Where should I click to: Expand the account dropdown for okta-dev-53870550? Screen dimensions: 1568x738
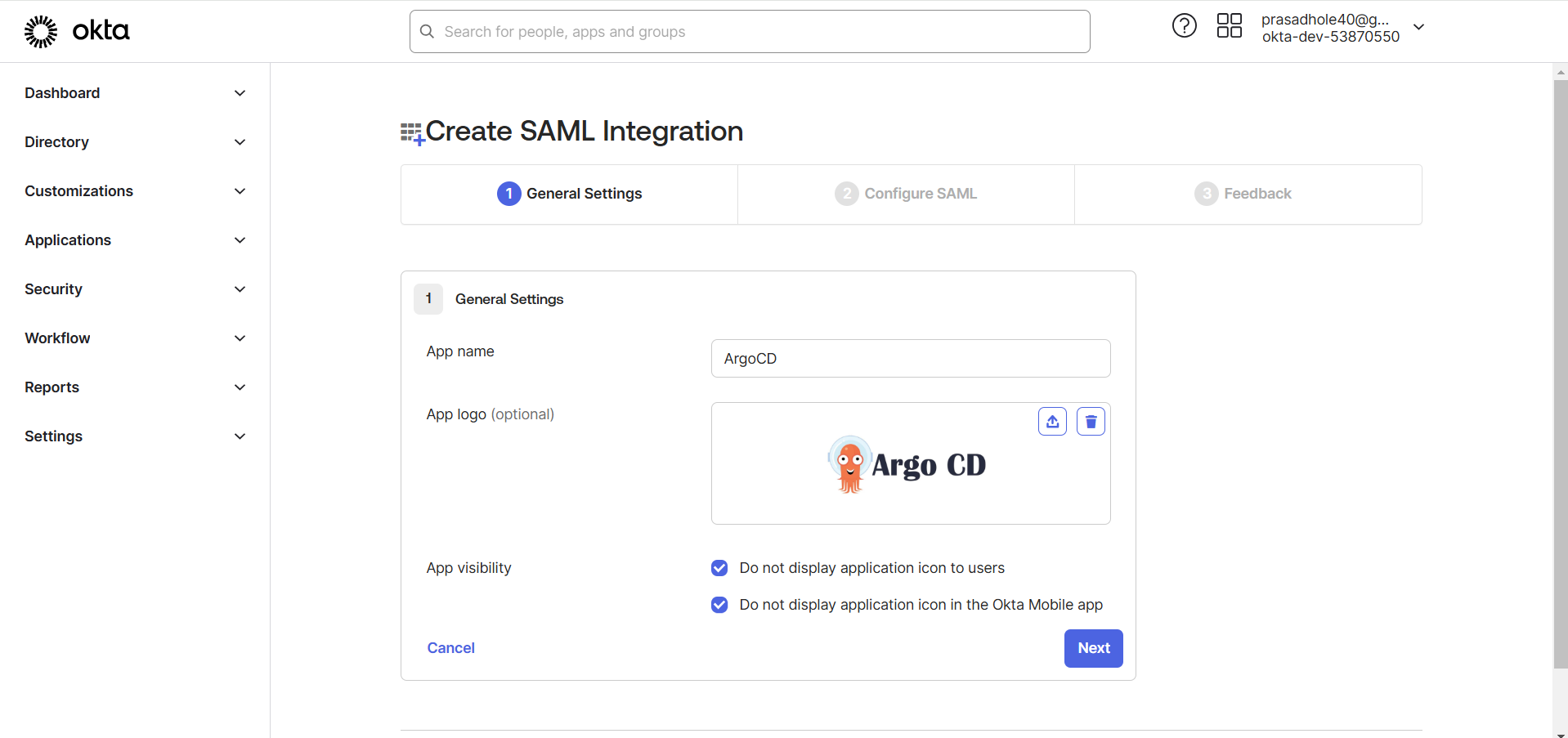pyautogui.click(x=1419, y=27)
